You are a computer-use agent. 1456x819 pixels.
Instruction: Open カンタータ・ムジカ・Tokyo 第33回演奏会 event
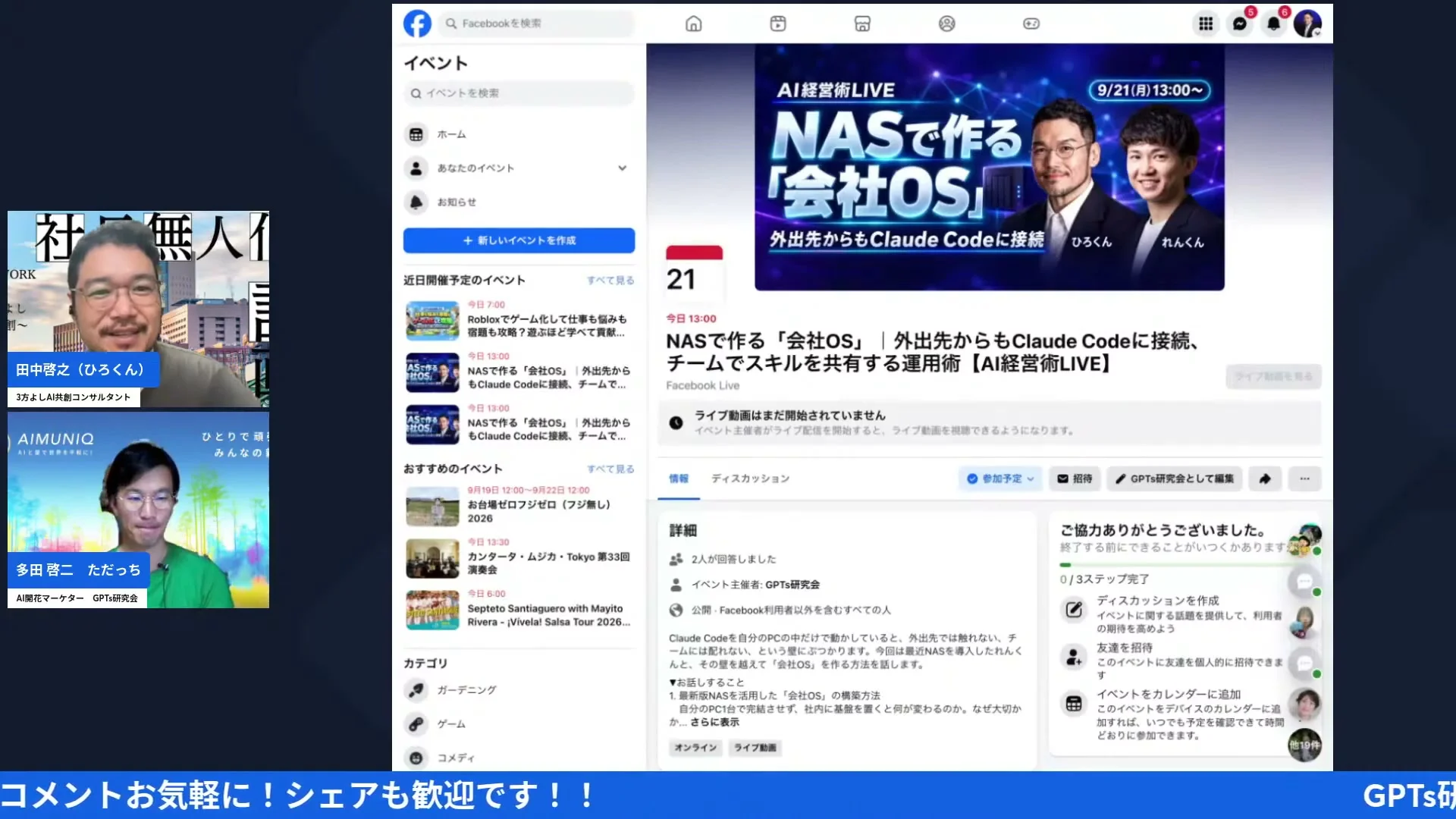[x=519, y=557]
